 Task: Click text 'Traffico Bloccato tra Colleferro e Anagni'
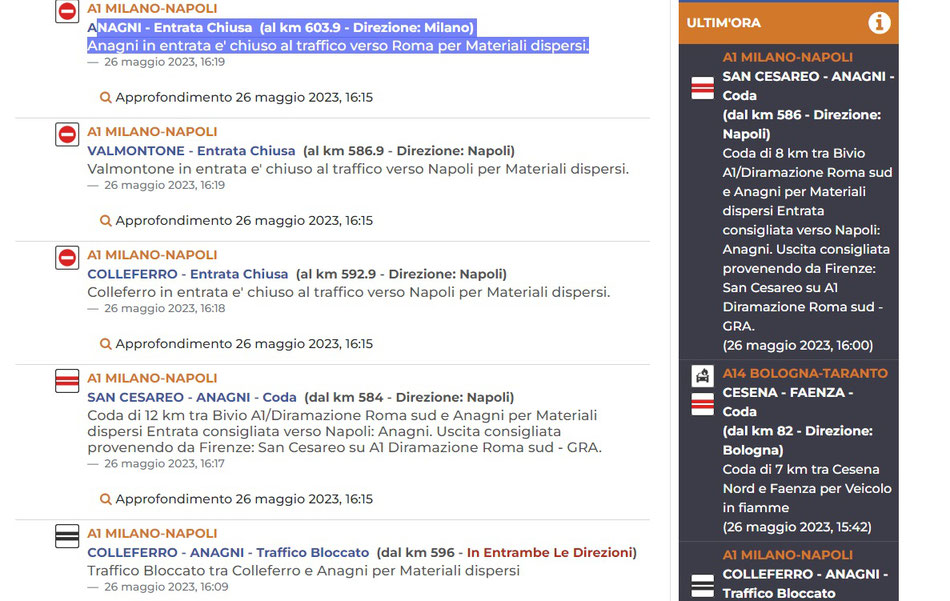304,571
